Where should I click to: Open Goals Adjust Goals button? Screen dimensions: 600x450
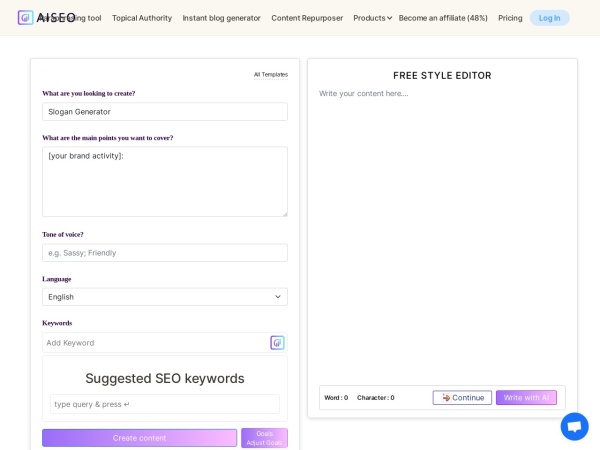[264, 438]
